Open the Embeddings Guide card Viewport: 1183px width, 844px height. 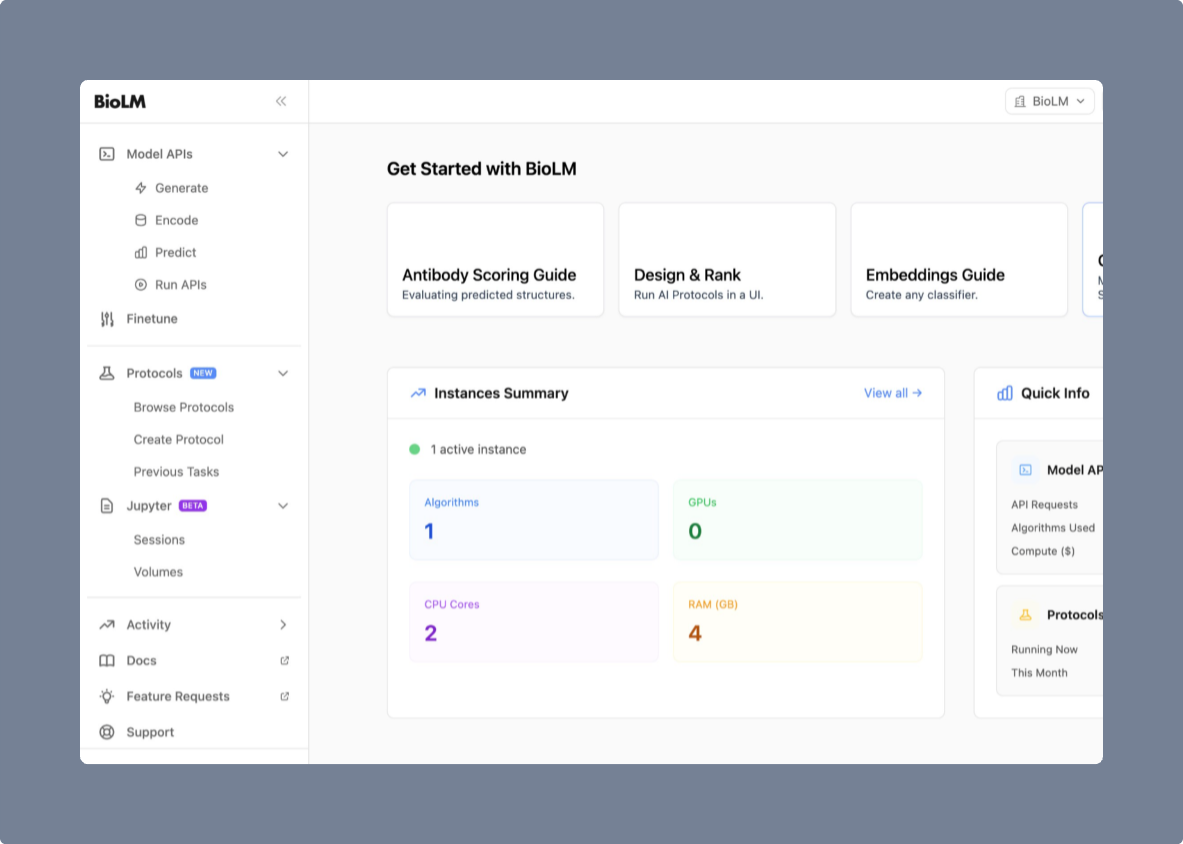[958, 259]
